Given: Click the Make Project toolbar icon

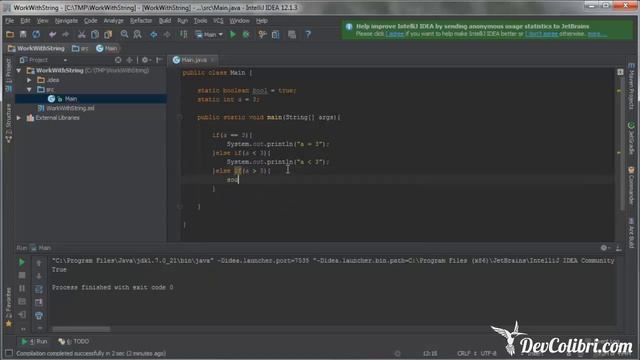Looking at the screenshot, I should click(x=184, y=35).
